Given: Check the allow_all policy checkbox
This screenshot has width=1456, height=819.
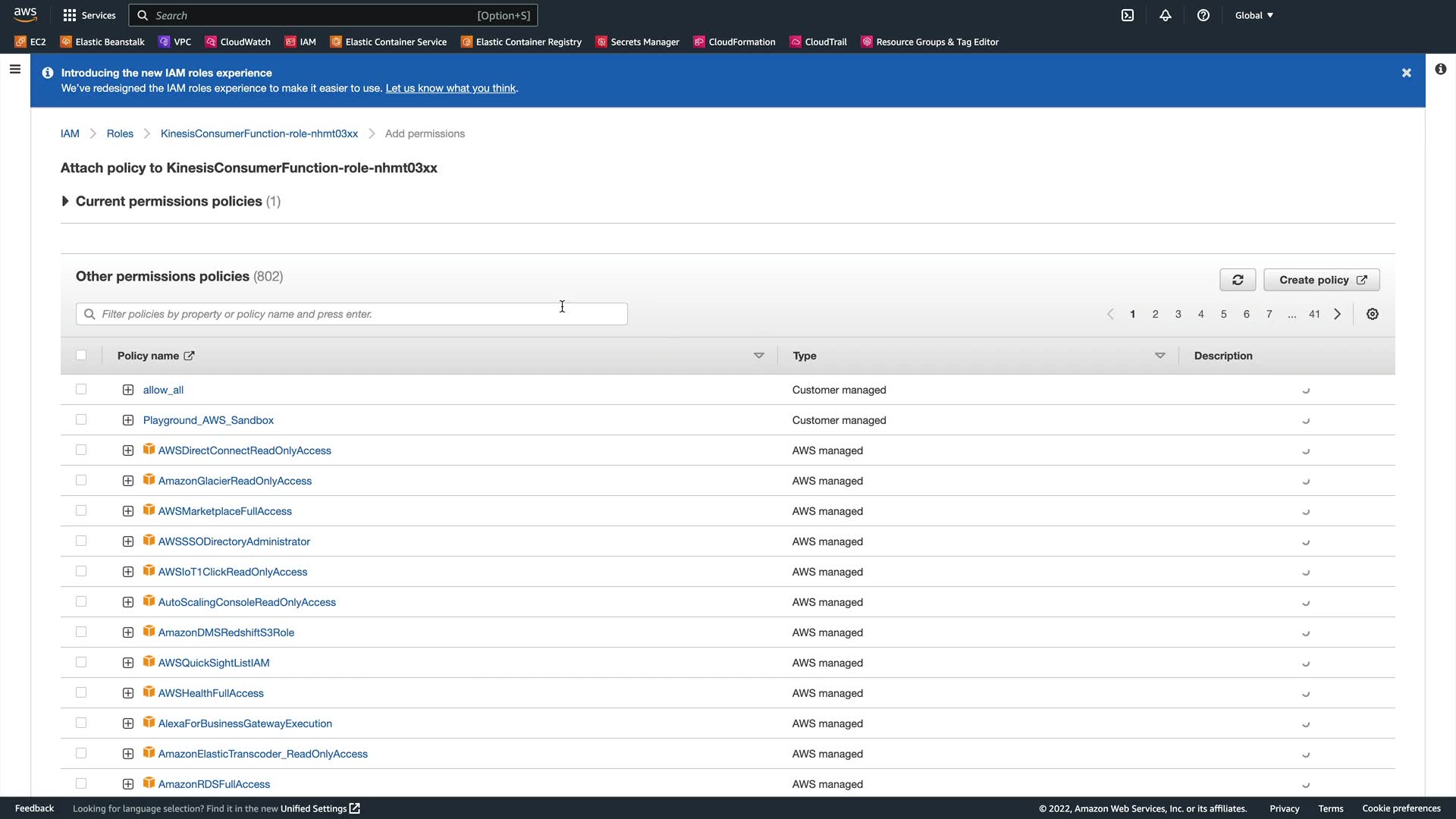Looking at the screenshot, I should (81, 389).
